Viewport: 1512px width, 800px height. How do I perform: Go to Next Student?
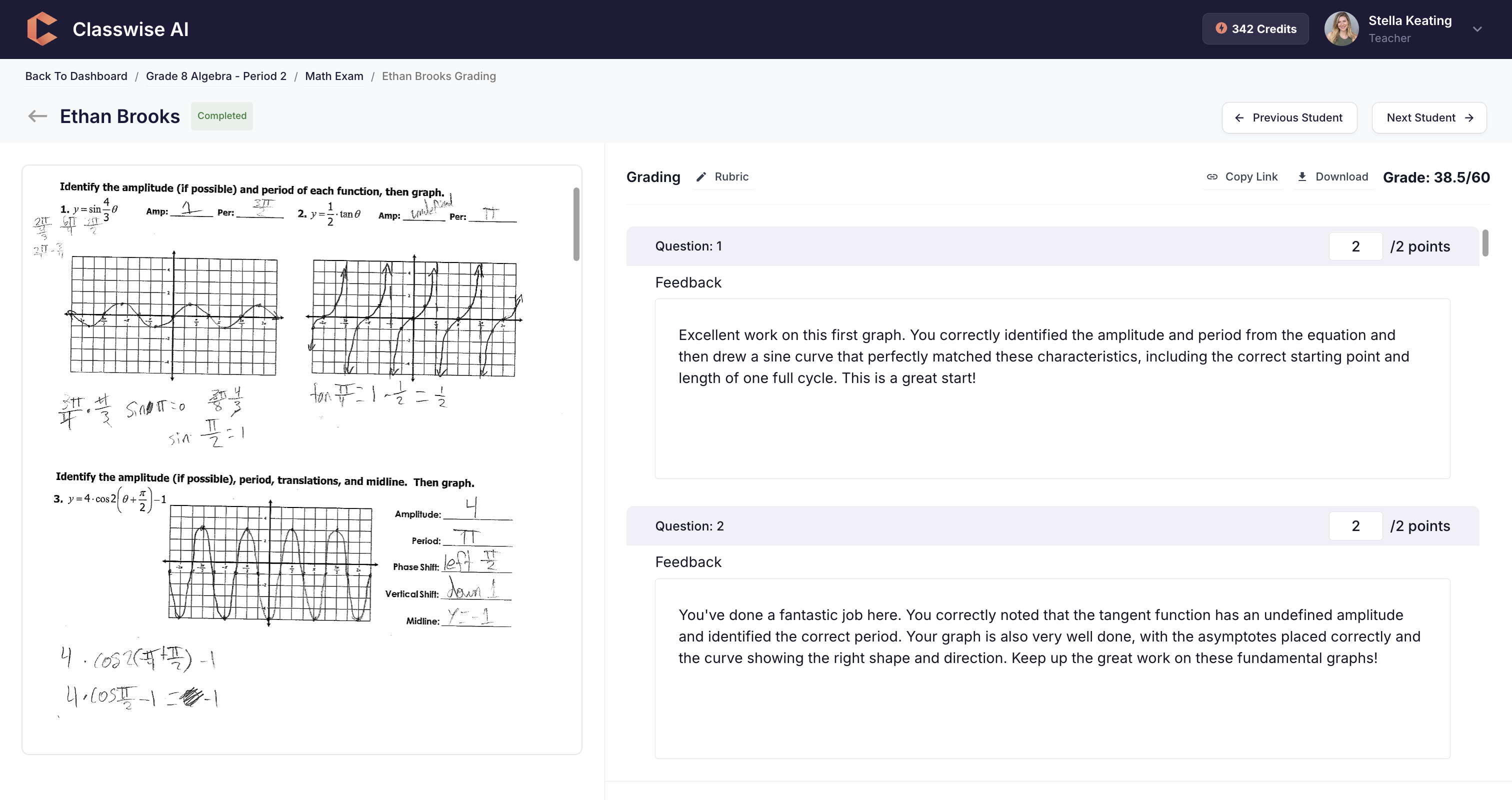(x=1428, y=117)
